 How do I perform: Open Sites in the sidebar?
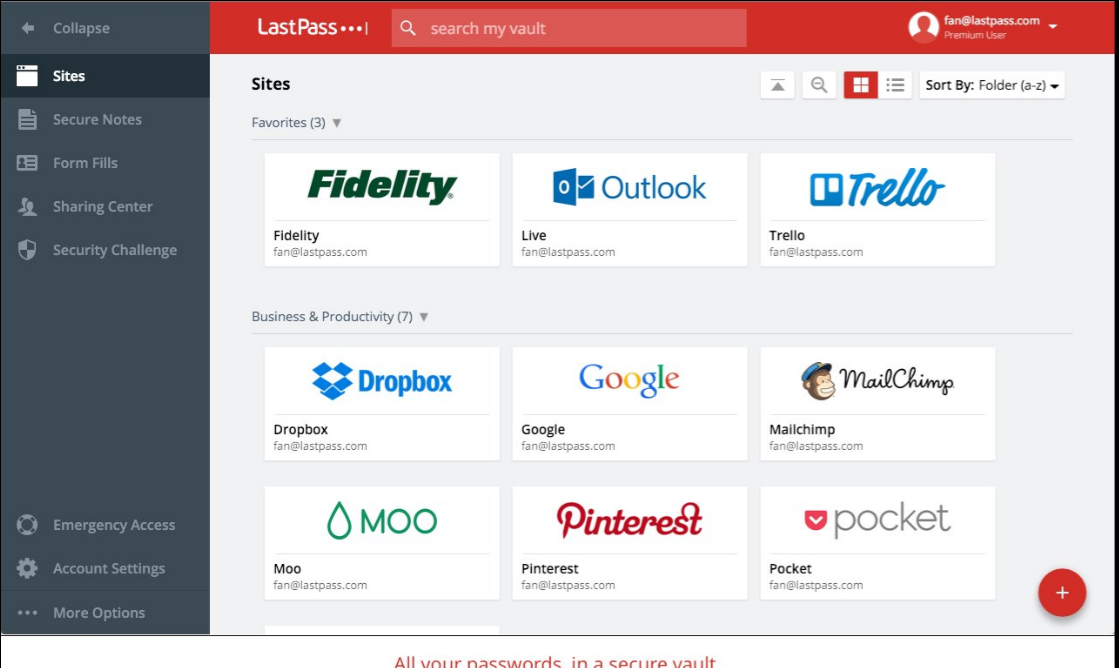click(x=105, y=76)
